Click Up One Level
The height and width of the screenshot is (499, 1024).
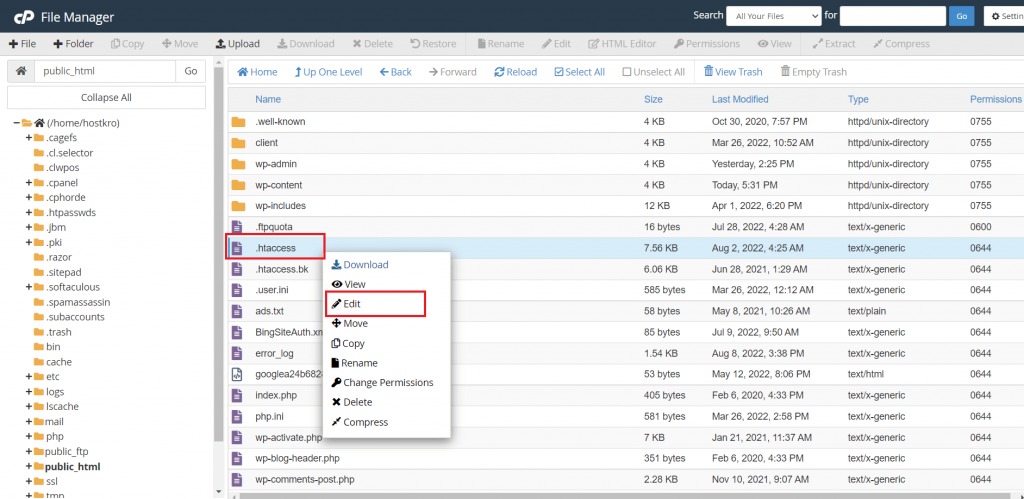pos(328,72)
